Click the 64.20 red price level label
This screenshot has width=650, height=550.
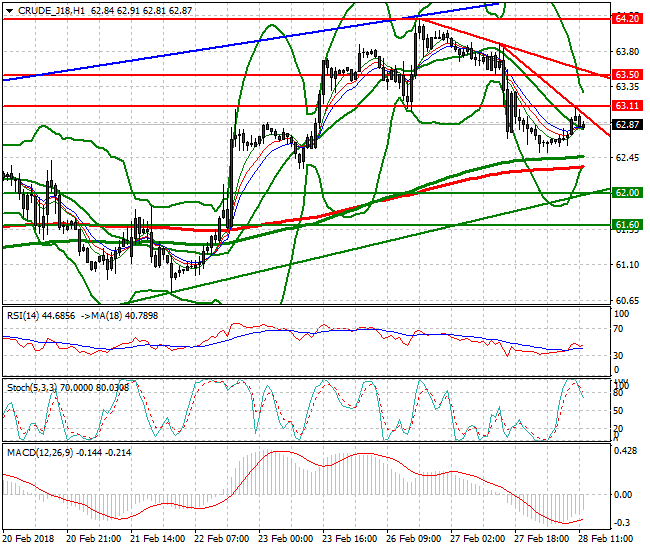click(627, 19)
